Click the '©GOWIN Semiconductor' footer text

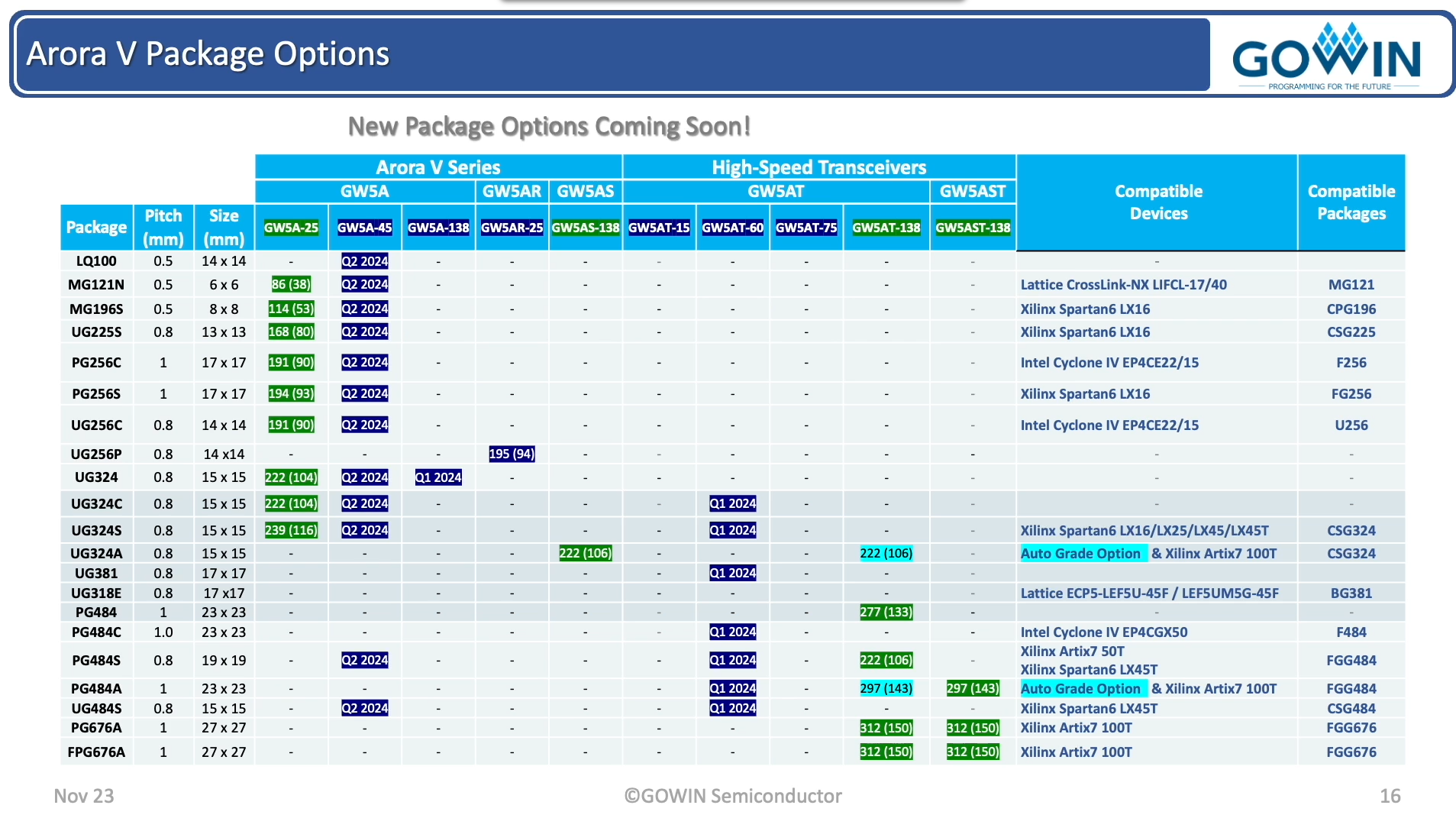click(x=733, y=796)
